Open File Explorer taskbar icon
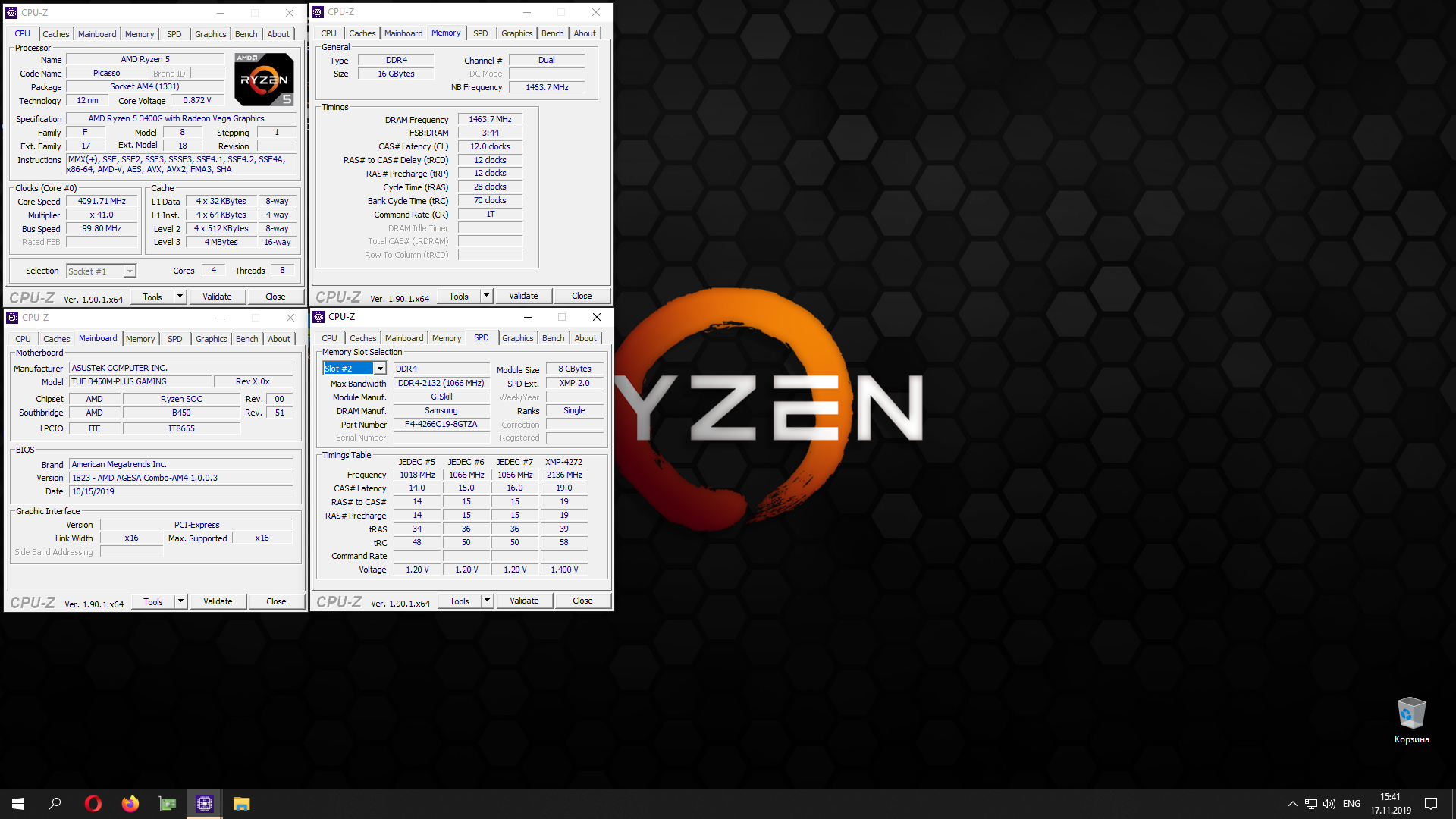Screen dimensions: 1456x819 [x=241, y=804]
